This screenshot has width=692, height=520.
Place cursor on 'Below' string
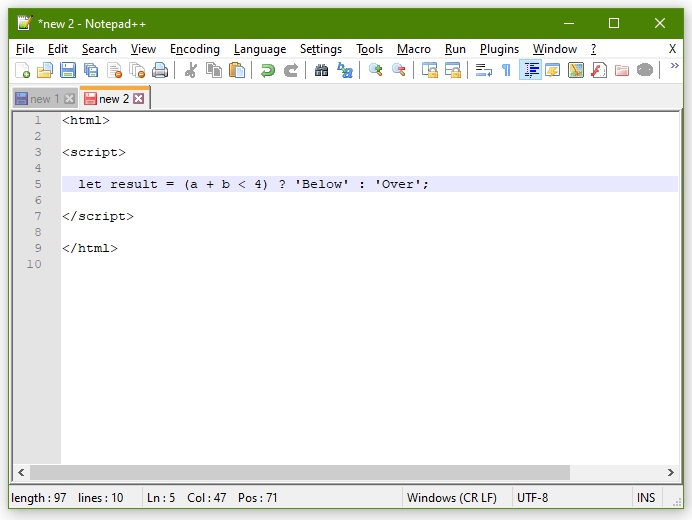pos(322,184)
